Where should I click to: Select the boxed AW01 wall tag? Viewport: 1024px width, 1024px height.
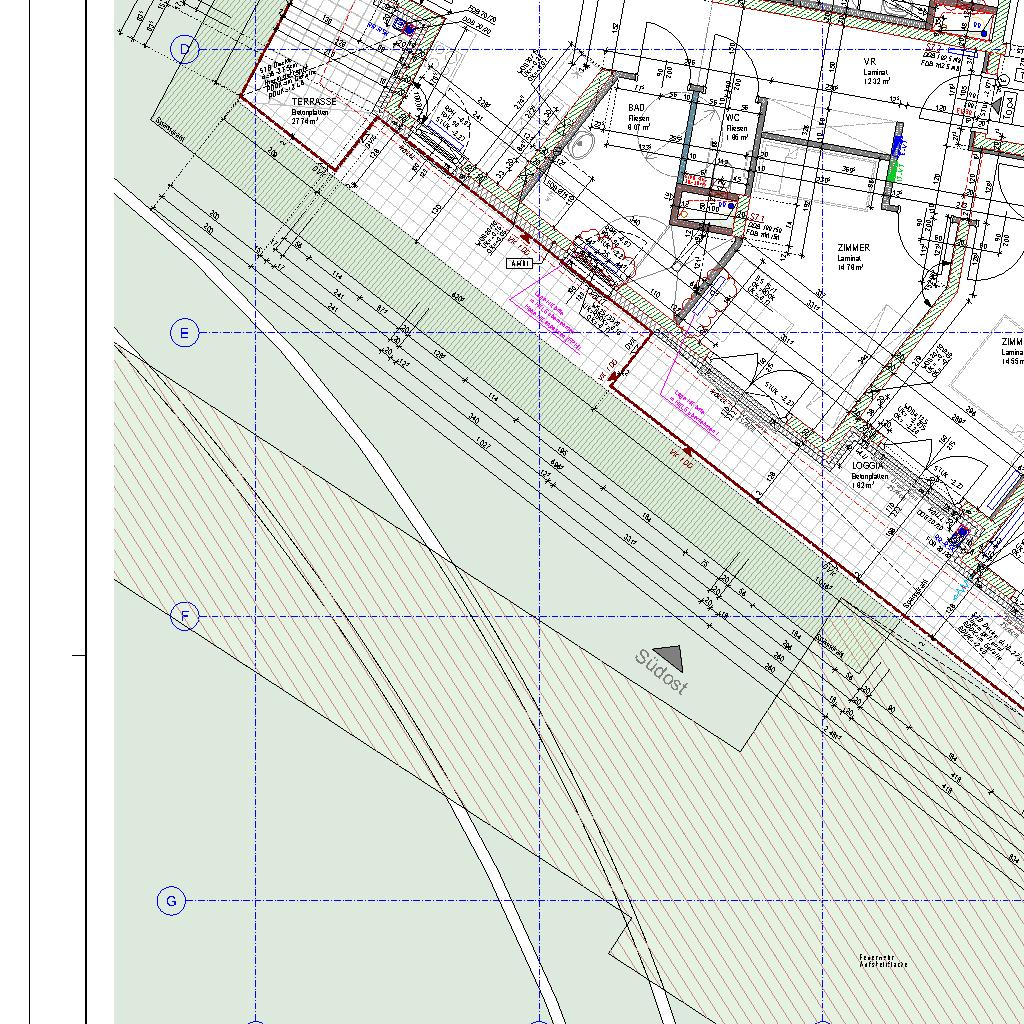[x=519, y=263]
